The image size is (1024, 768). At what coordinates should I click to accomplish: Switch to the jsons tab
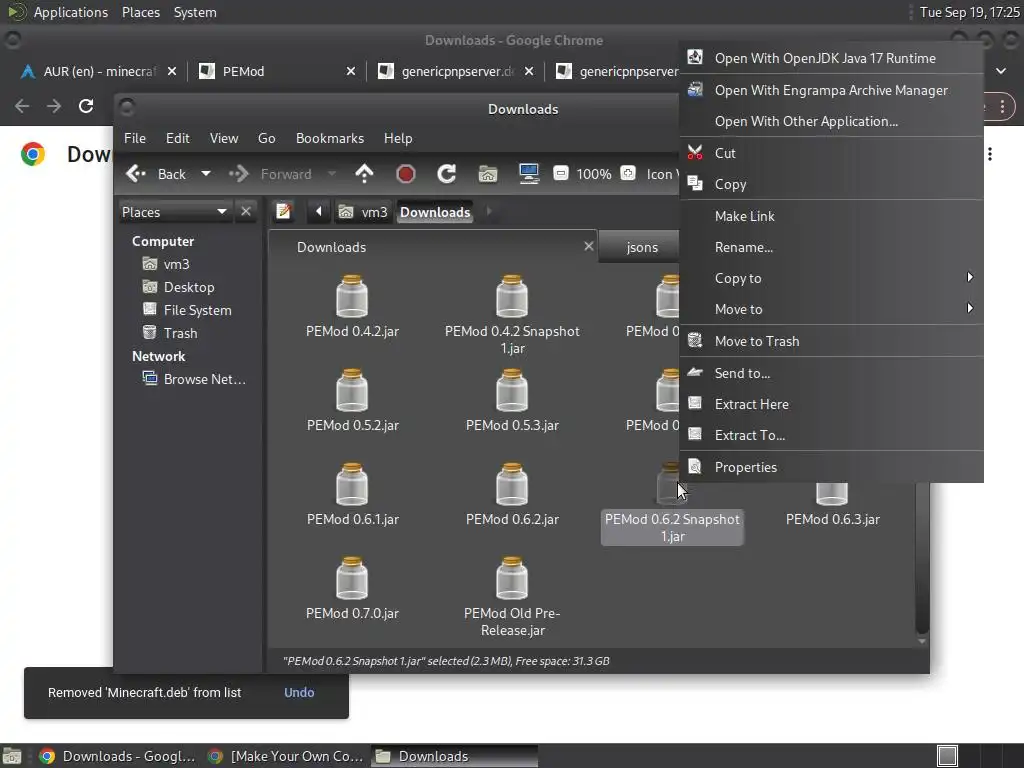641,247
